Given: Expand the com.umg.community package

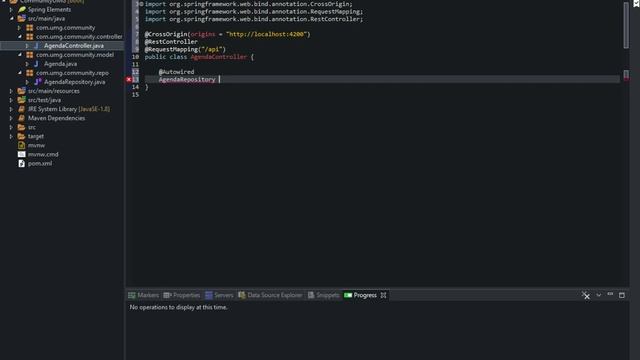Looking at the screenshot, I should (19, 28).
